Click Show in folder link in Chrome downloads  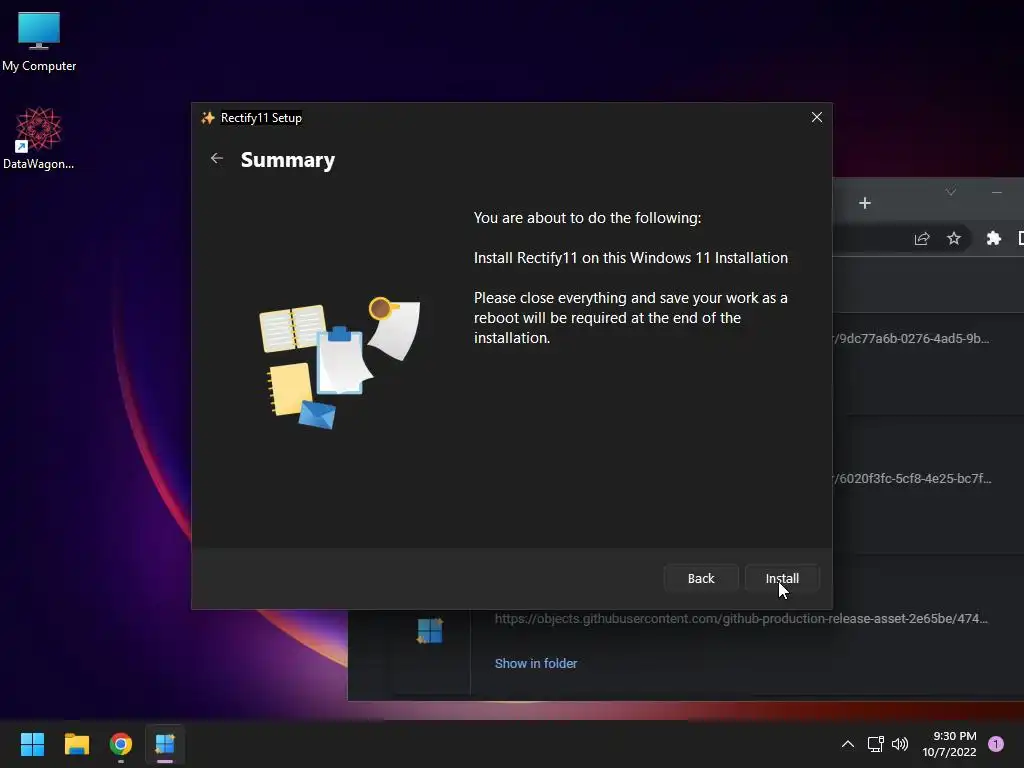pyautogui.click(x=536, y=664)
